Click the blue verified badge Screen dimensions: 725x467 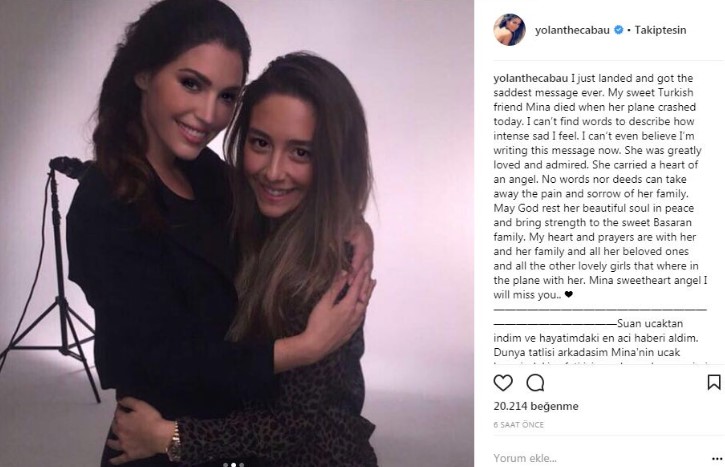(618, 30)
